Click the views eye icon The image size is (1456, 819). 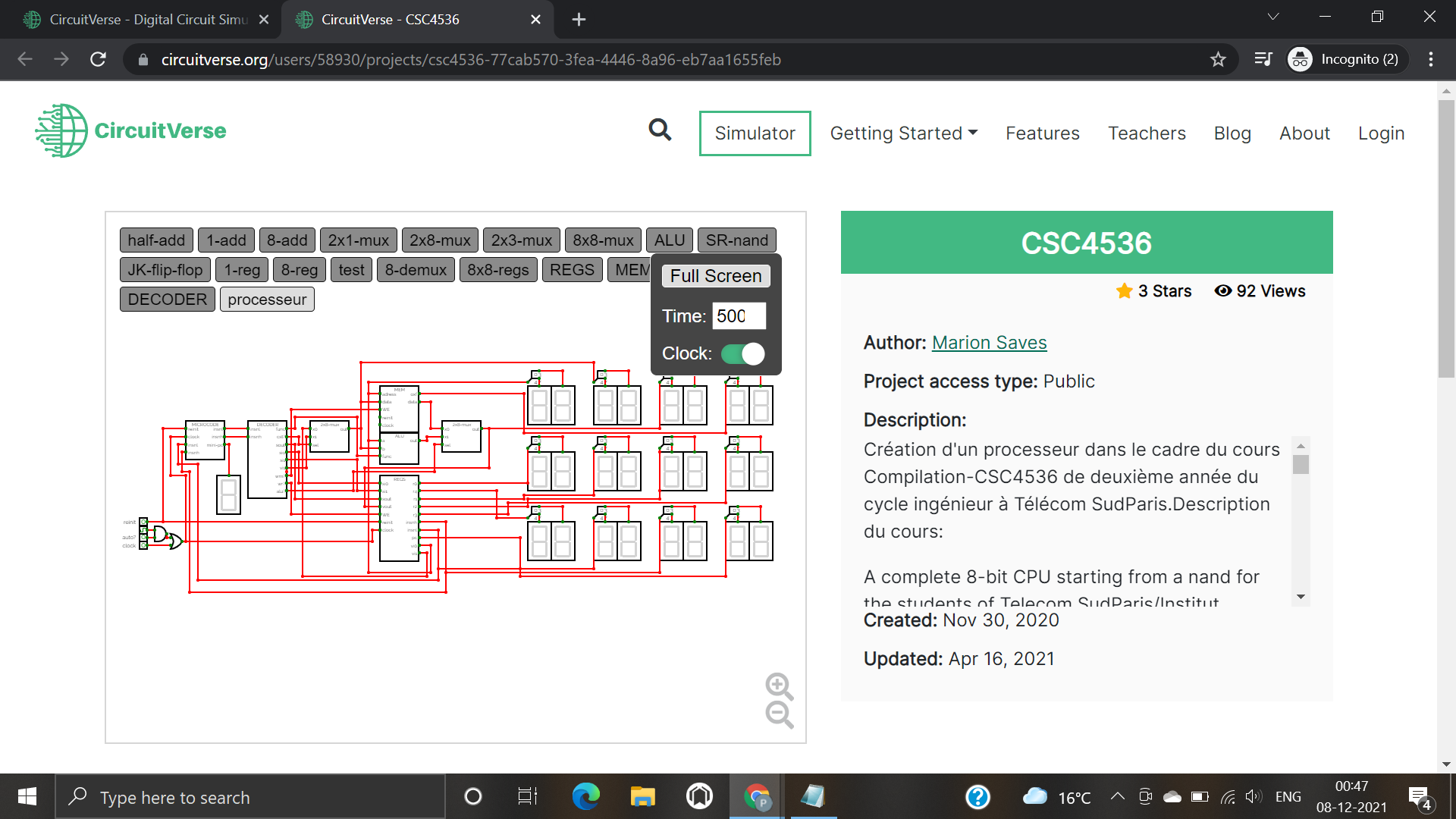[x=1222, y=290]
